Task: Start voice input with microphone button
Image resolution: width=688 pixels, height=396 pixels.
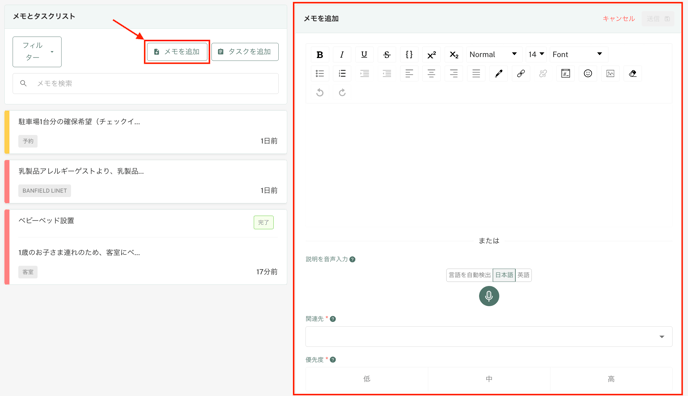Action: tap(489, 296)
